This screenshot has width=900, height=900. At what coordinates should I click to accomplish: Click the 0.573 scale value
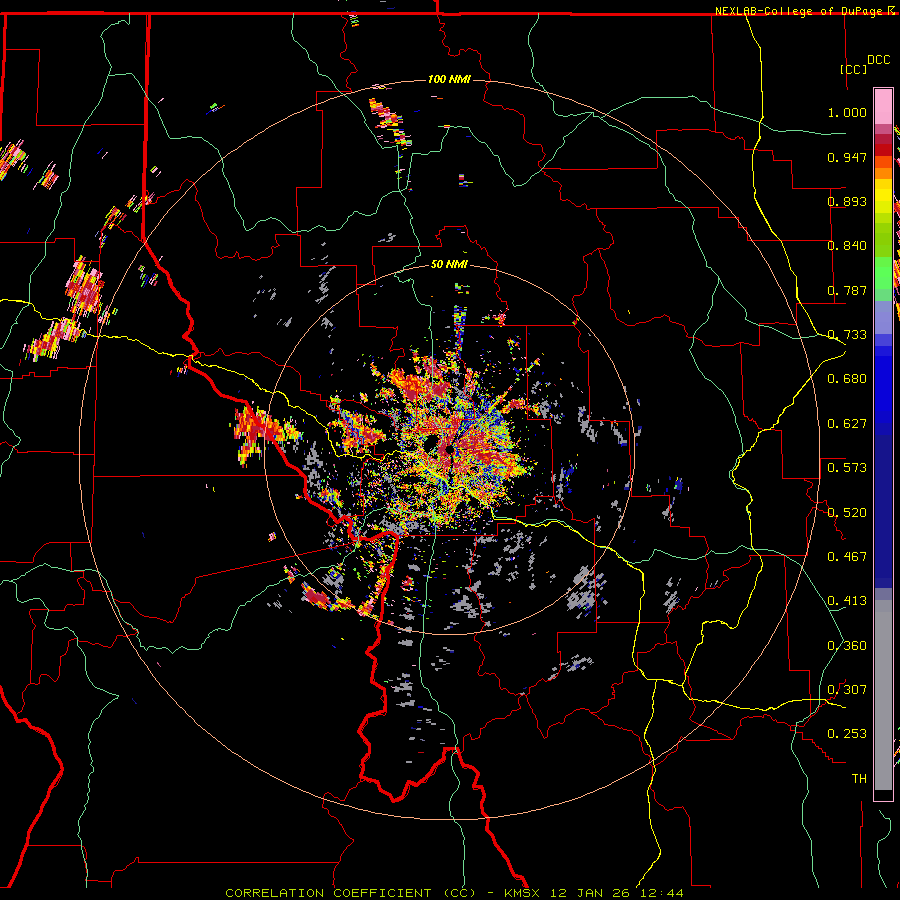(x=847, y=468)
